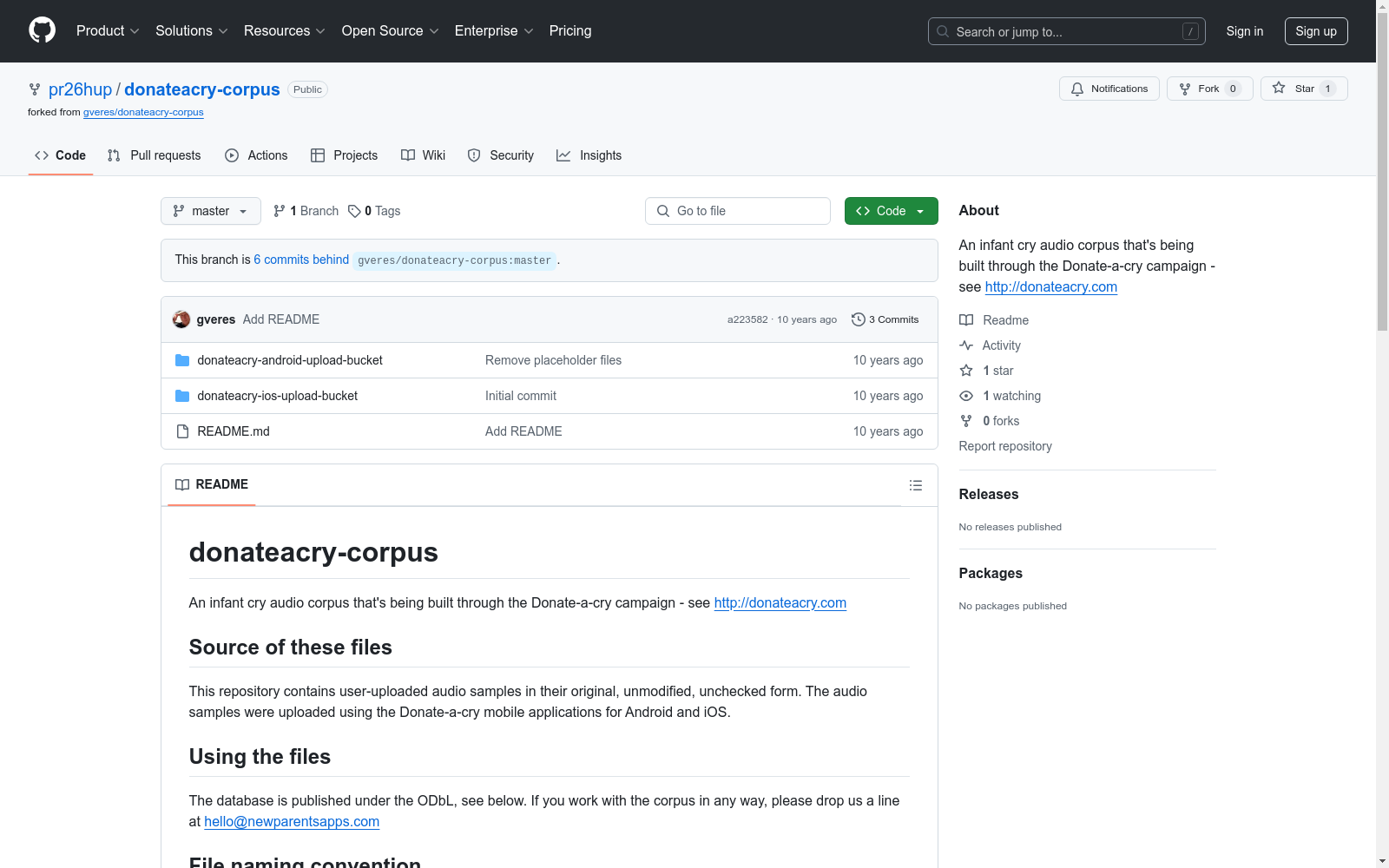Open the Product menu
The image size is (1389, 868).
click(108, 30)
